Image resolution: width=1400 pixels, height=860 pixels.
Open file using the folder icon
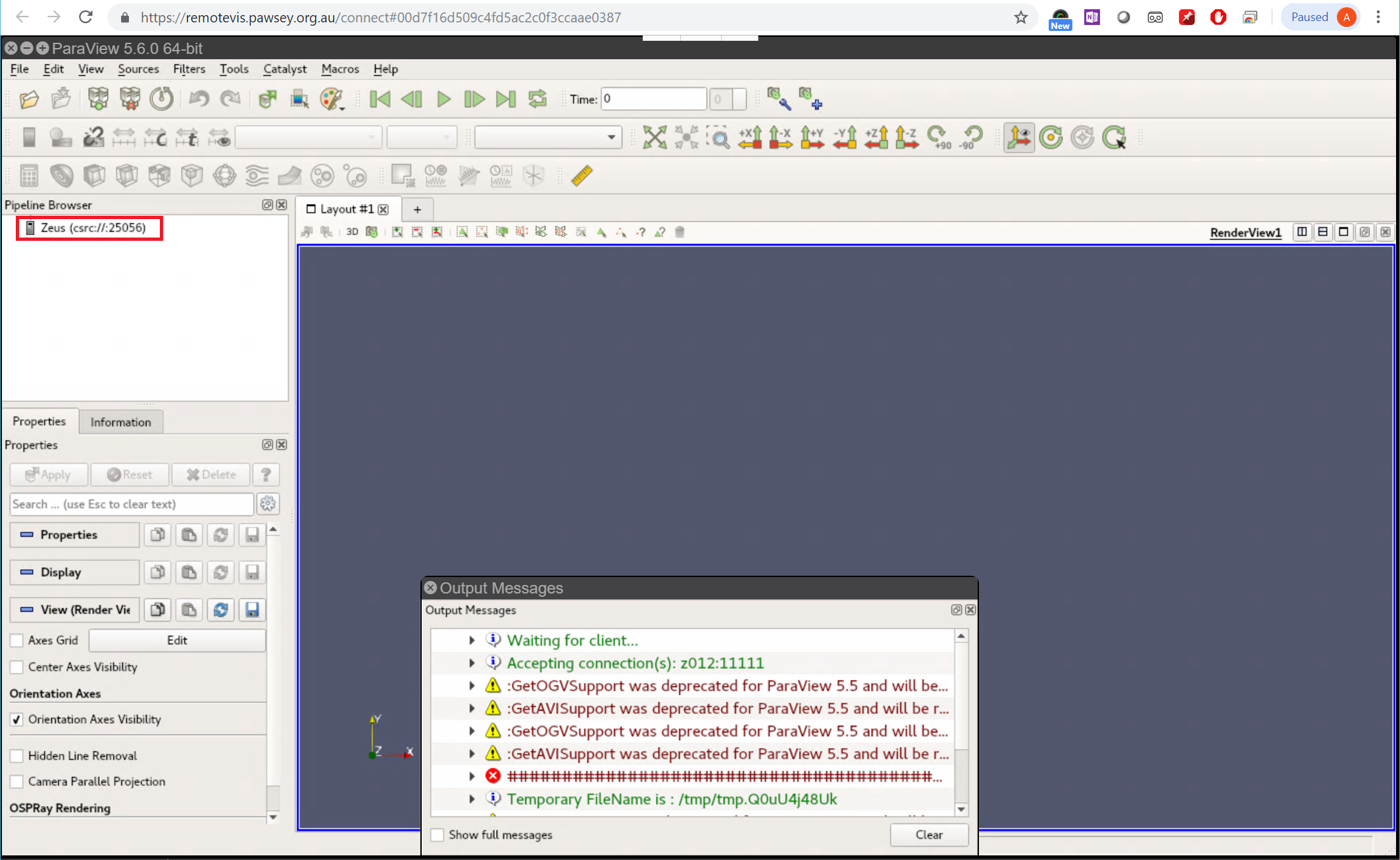click(29, 99)
